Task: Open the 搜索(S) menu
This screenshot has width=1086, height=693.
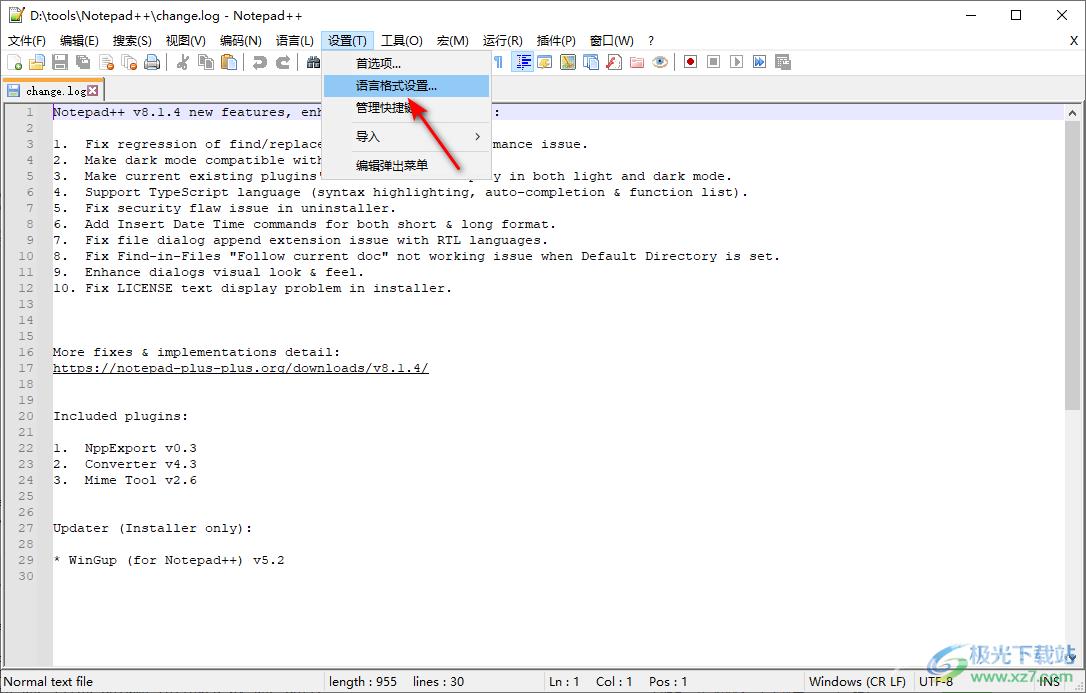Action: click(x=132, y=41)
